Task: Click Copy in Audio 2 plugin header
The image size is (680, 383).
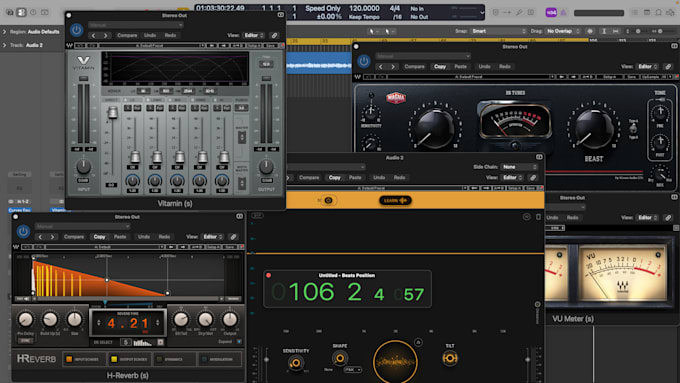Action: coord(334,177)
